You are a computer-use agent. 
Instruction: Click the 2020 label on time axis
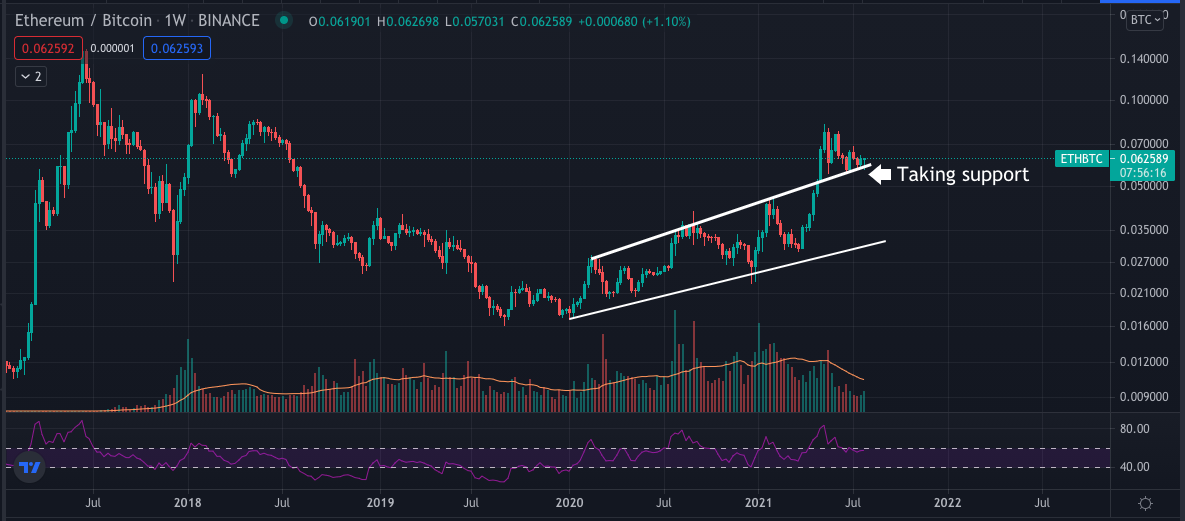pos(568,502)
